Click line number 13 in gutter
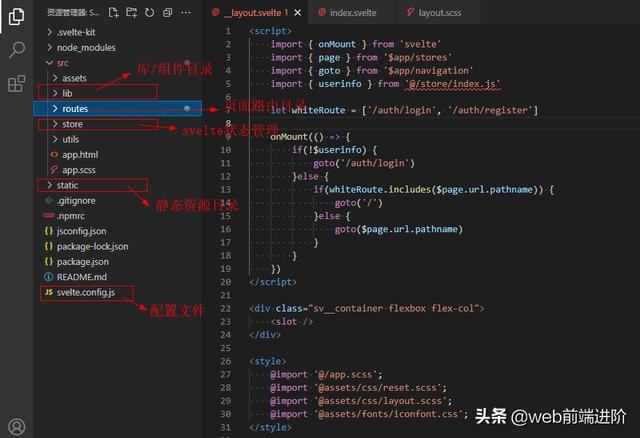 [x=226, y=189]
